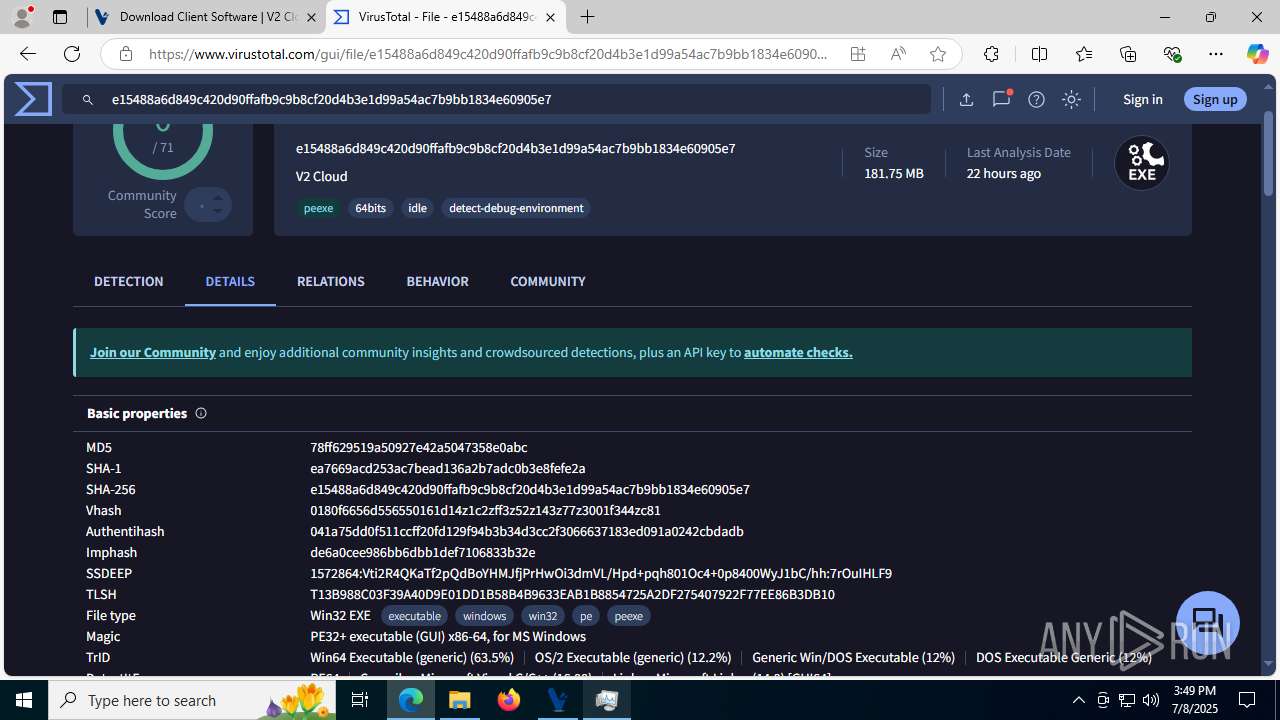Image resolution: width=1280 pixels, height=720 pixels.
Task: Vote using the community score control
Action: click(208, 205)
